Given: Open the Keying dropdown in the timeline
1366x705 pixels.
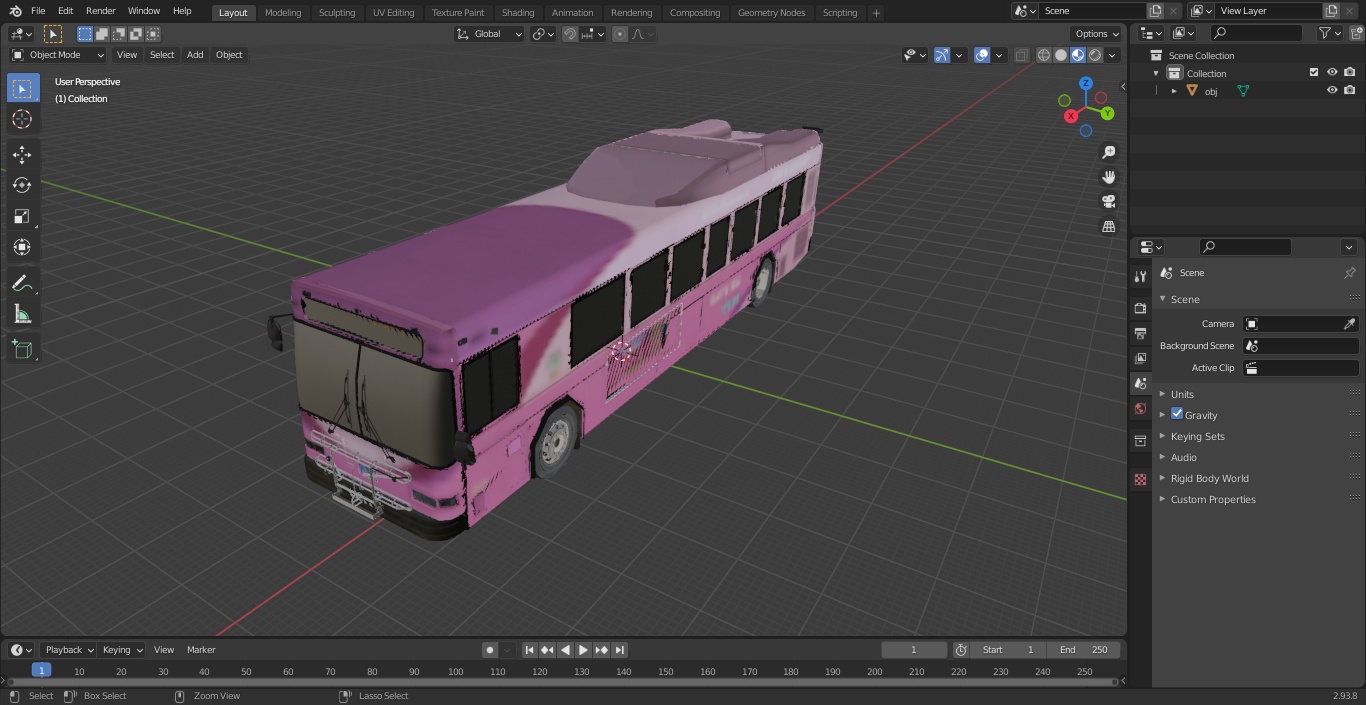Looking at the screenshot, I should pos(122,650).
